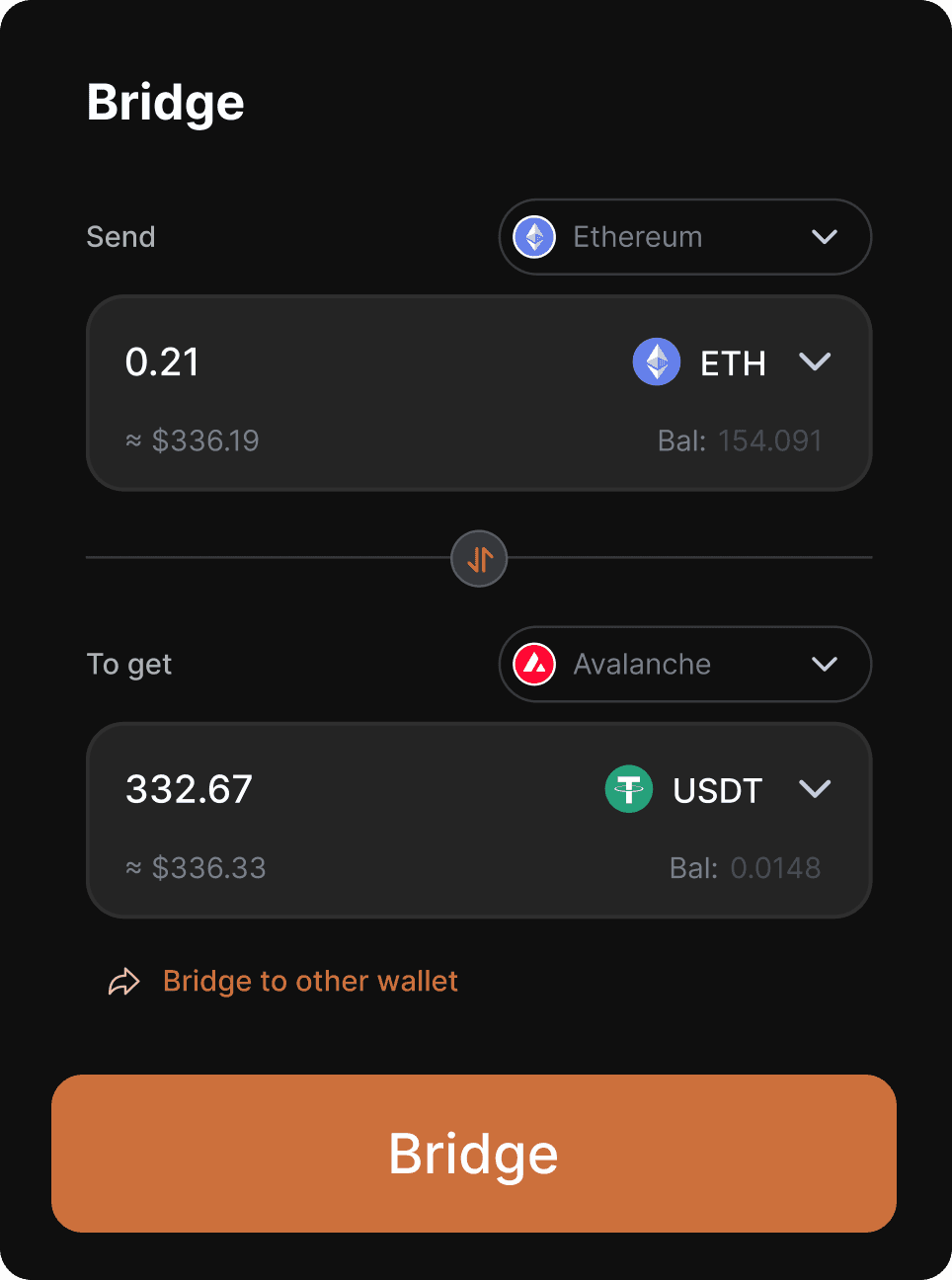Click the ≈ $336.19 send value estimate
The height and width of the screenshot is (1280, 952).
193,440
